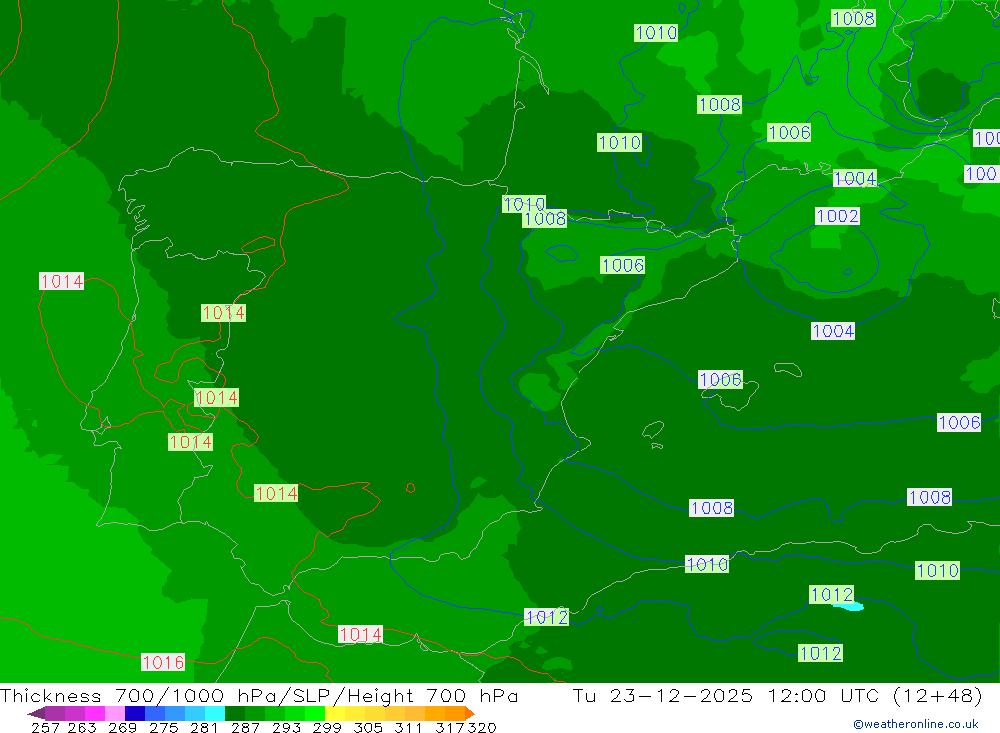Click the legend value 263

(82, 727)
